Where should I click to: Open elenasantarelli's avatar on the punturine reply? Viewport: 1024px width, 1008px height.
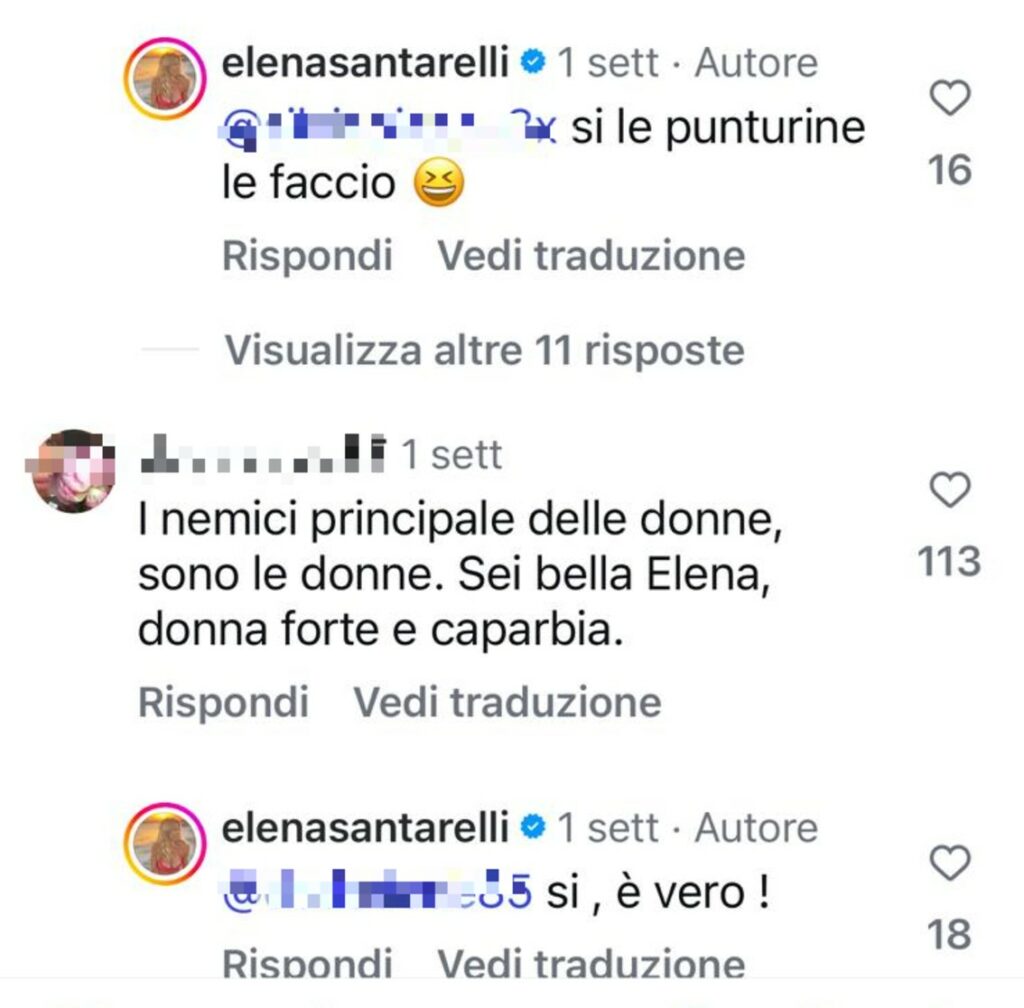pyautogui.click(x=165, y=79)
